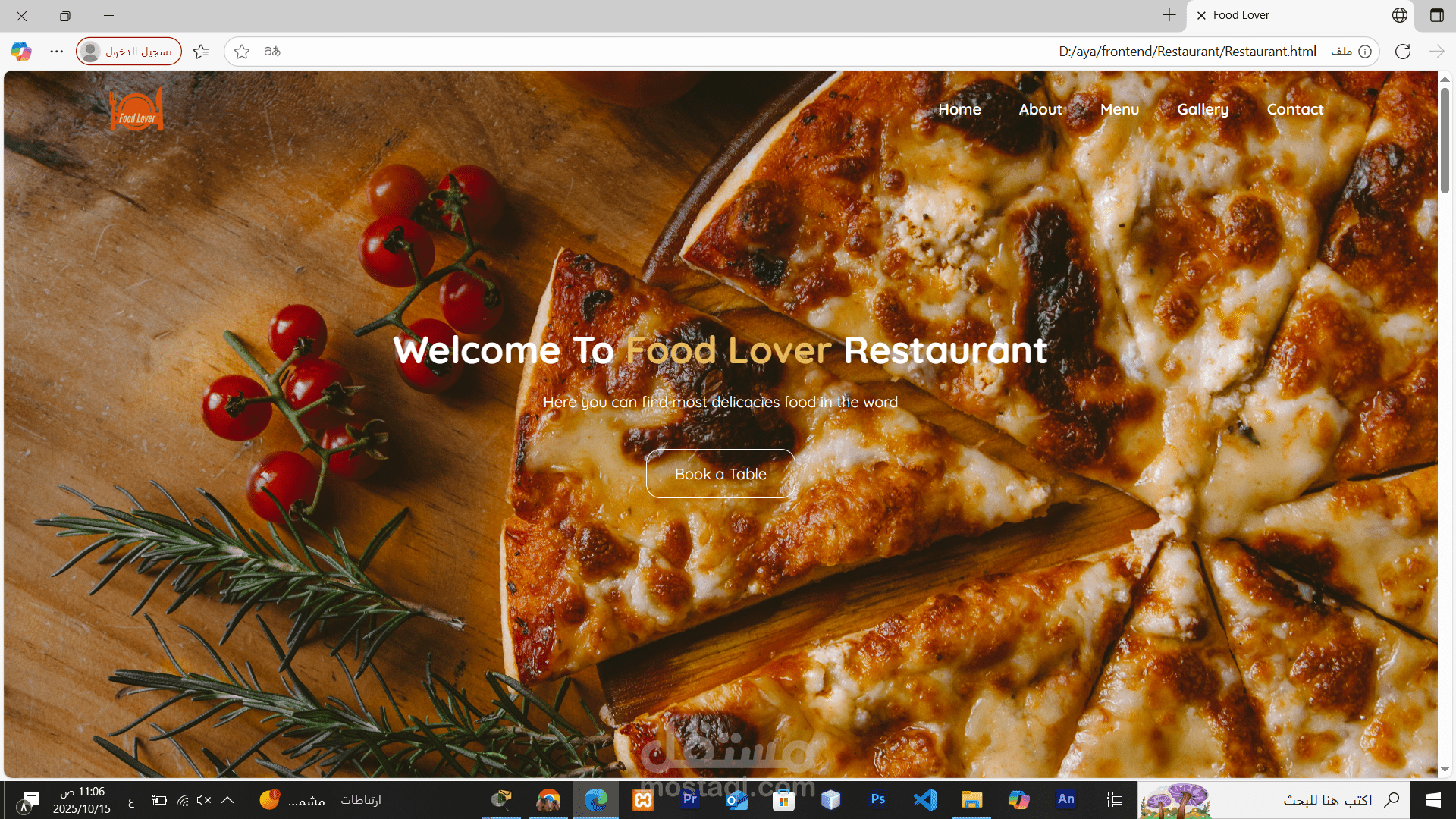Open Copilot app on the taskbar
This screenshot has width=1456, height=819.
tap(1019, 800)
